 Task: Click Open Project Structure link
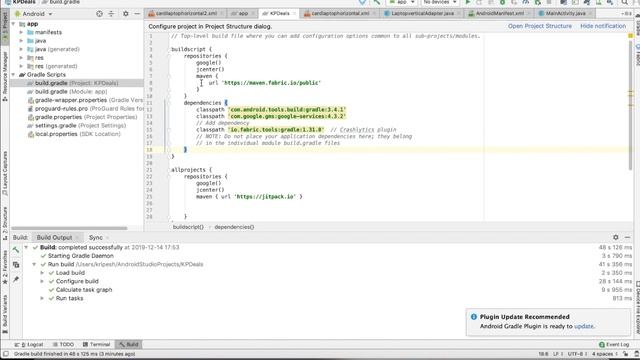click(x=540, y=26)
